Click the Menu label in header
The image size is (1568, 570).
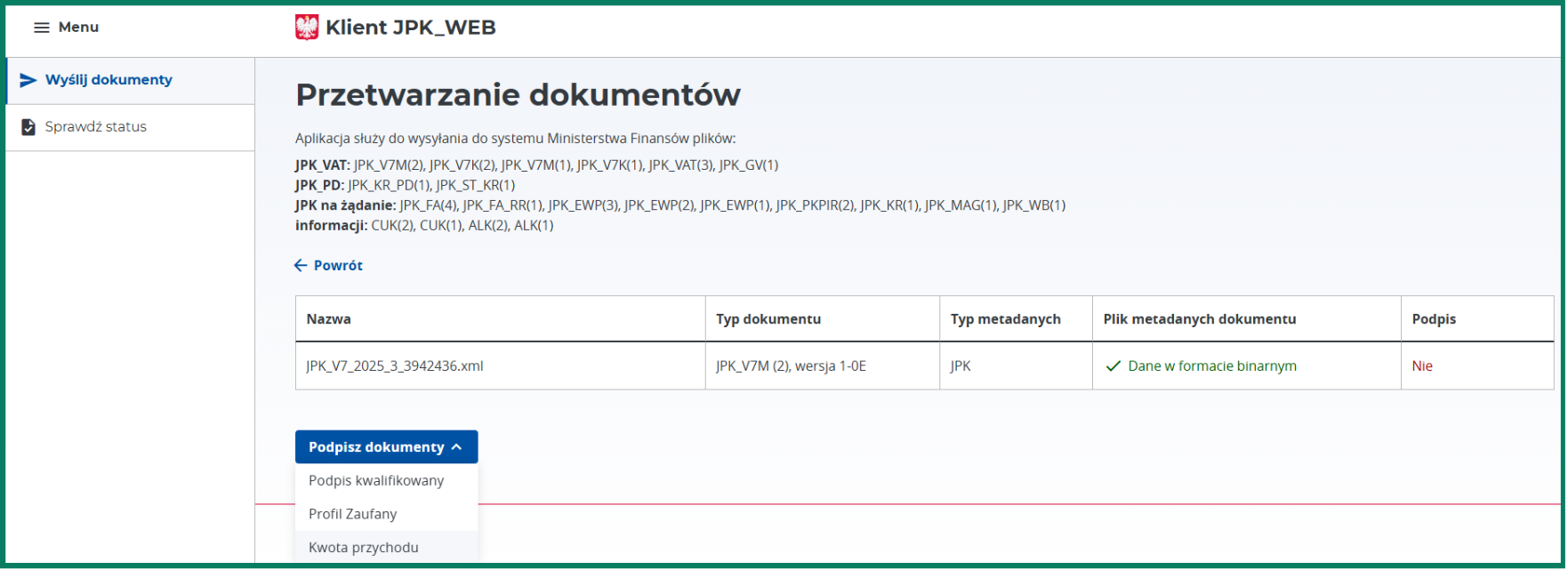tap(78, 28)
